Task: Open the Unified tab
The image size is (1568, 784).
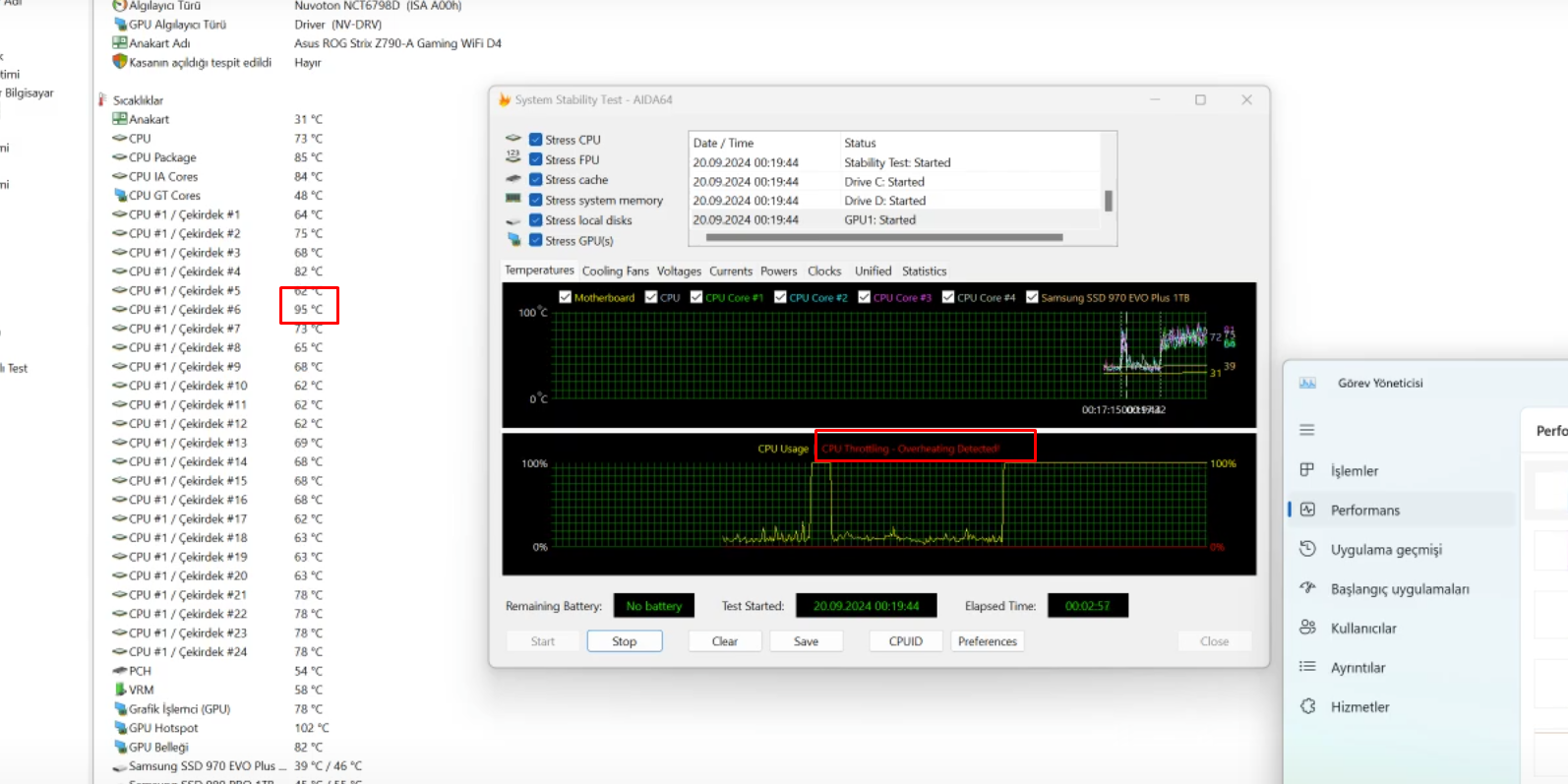Action: [x=873, y=271]
